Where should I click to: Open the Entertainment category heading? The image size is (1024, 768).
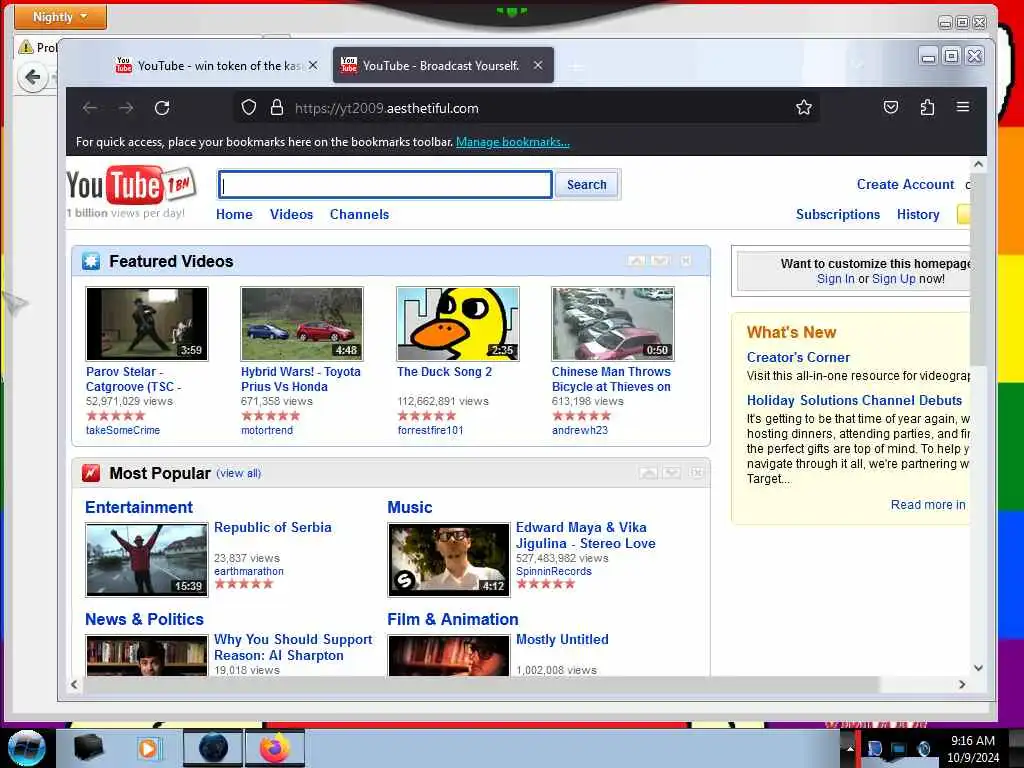[139, 507]
